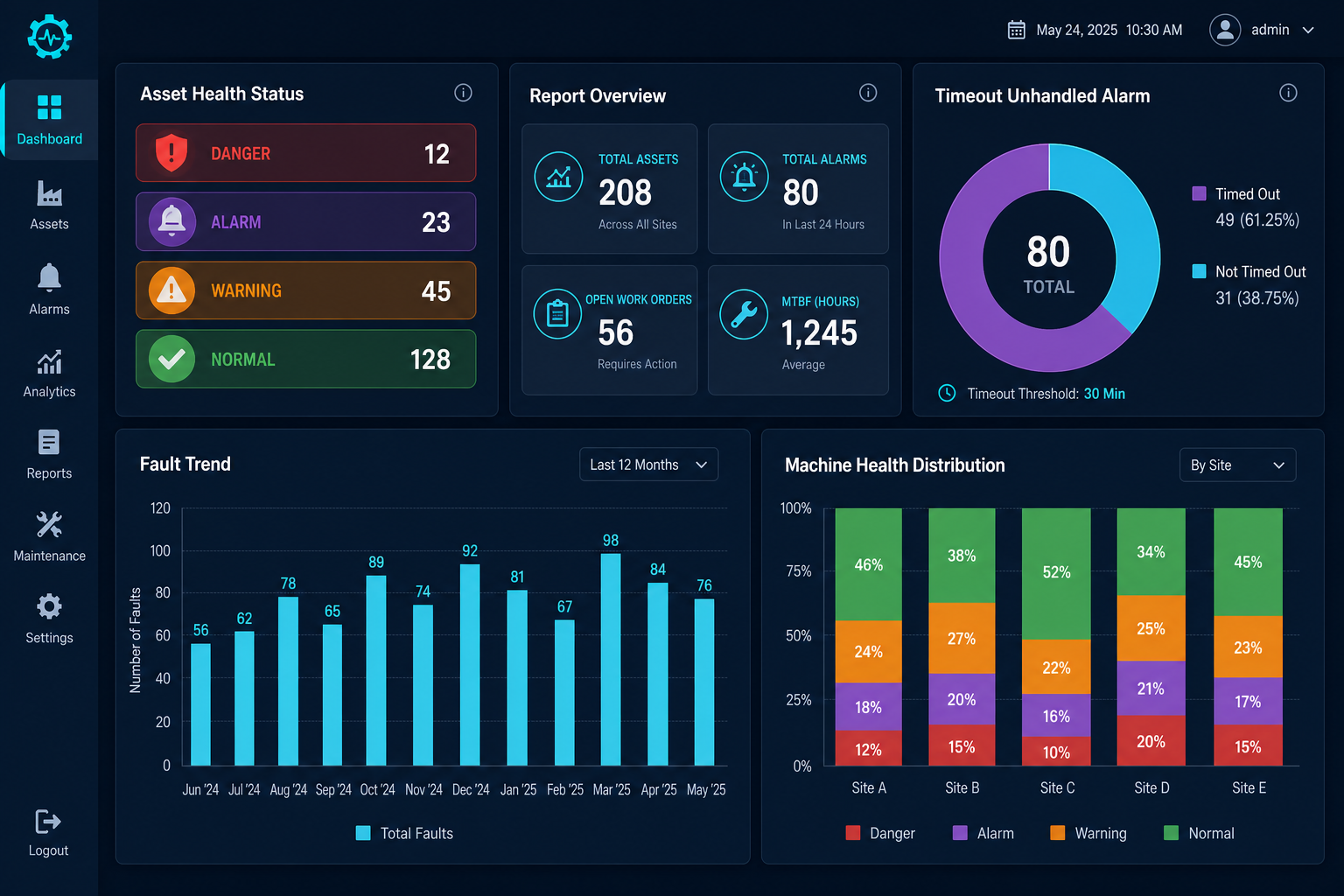Navigate to Analytics in sidebar

pos(49,374)
